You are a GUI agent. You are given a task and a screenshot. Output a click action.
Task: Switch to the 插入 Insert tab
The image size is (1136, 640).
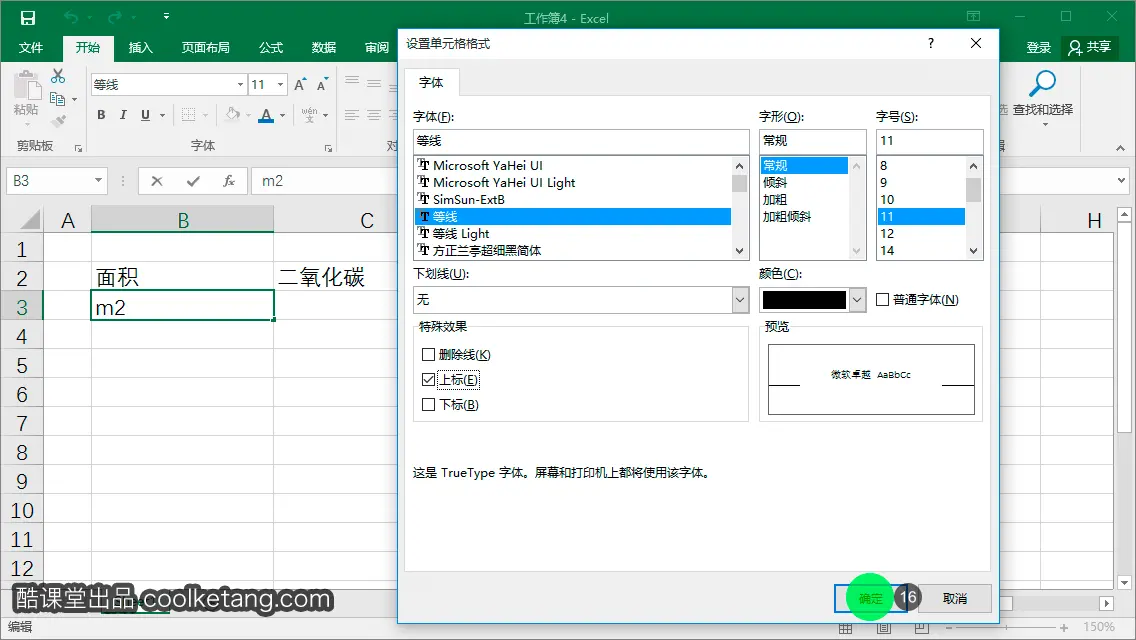point(141,48)
